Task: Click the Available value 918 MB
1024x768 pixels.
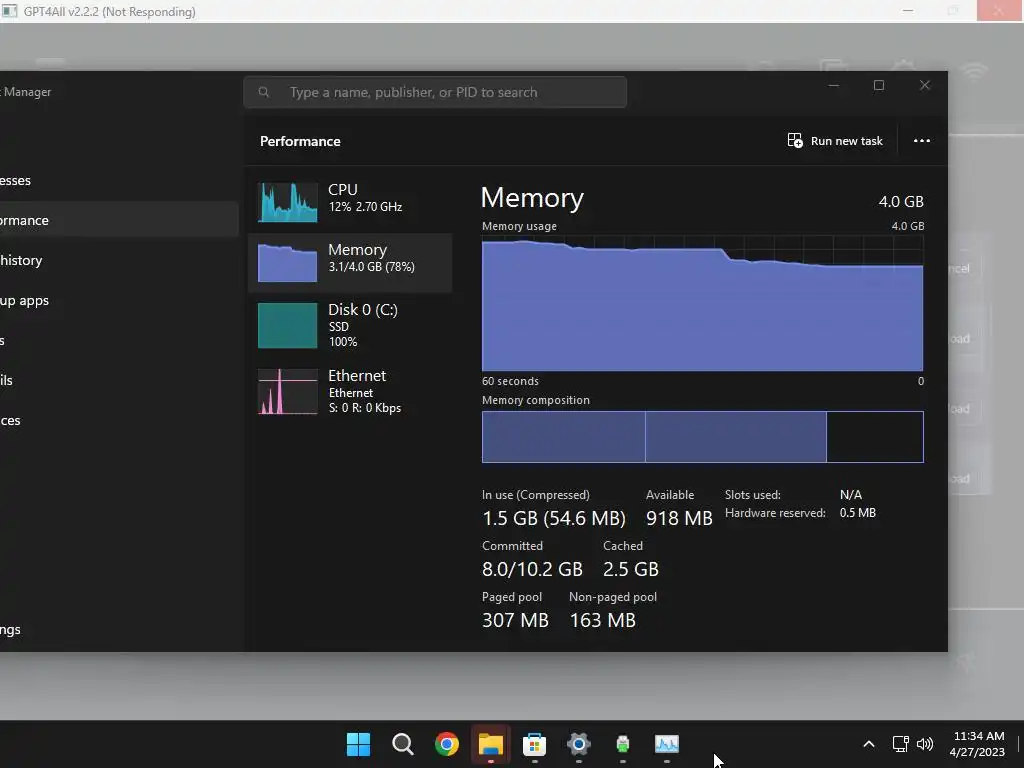Action: pos(679,518)
